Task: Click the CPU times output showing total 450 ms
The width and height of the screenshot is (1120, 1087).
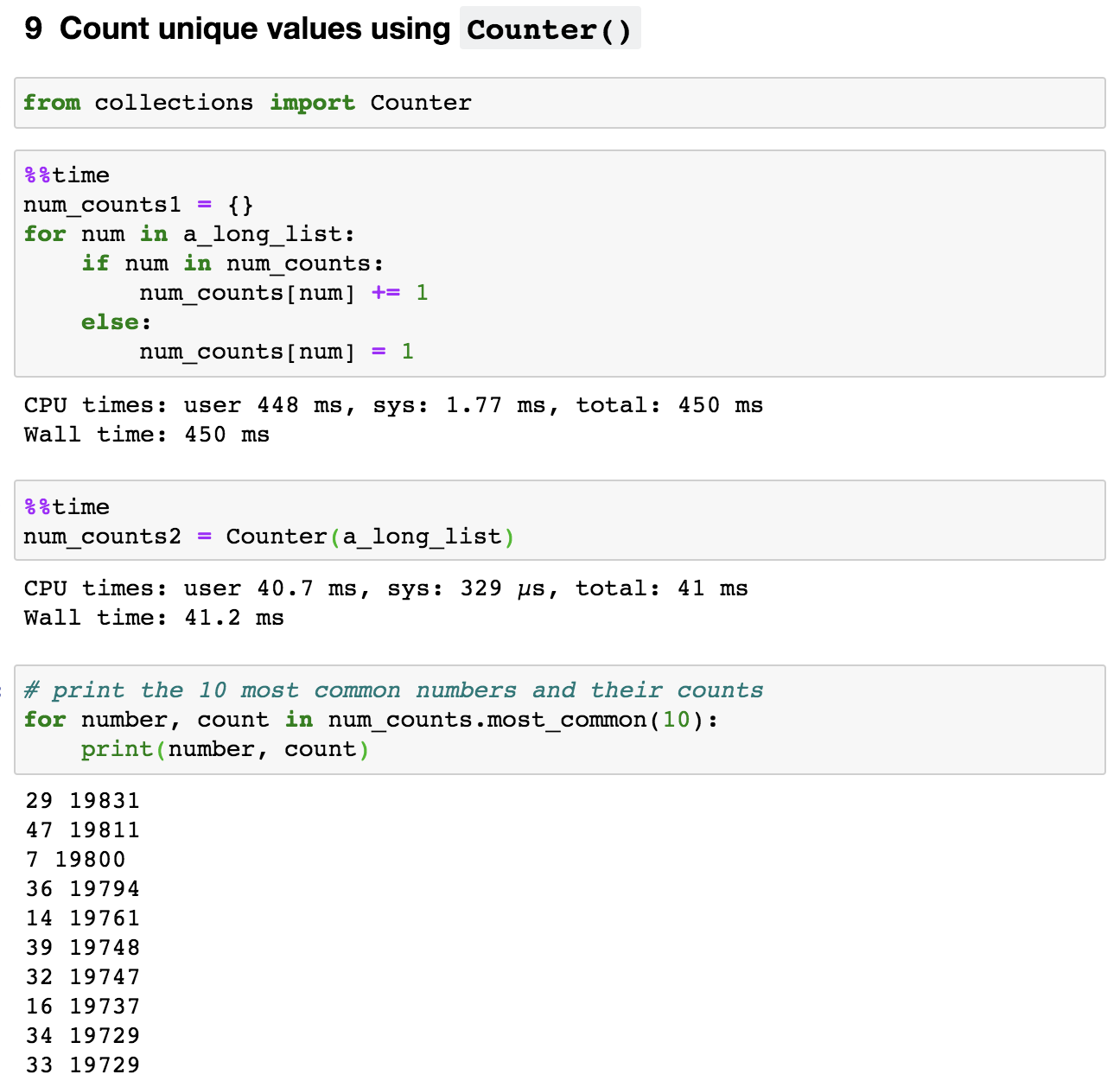Action: 393,405
